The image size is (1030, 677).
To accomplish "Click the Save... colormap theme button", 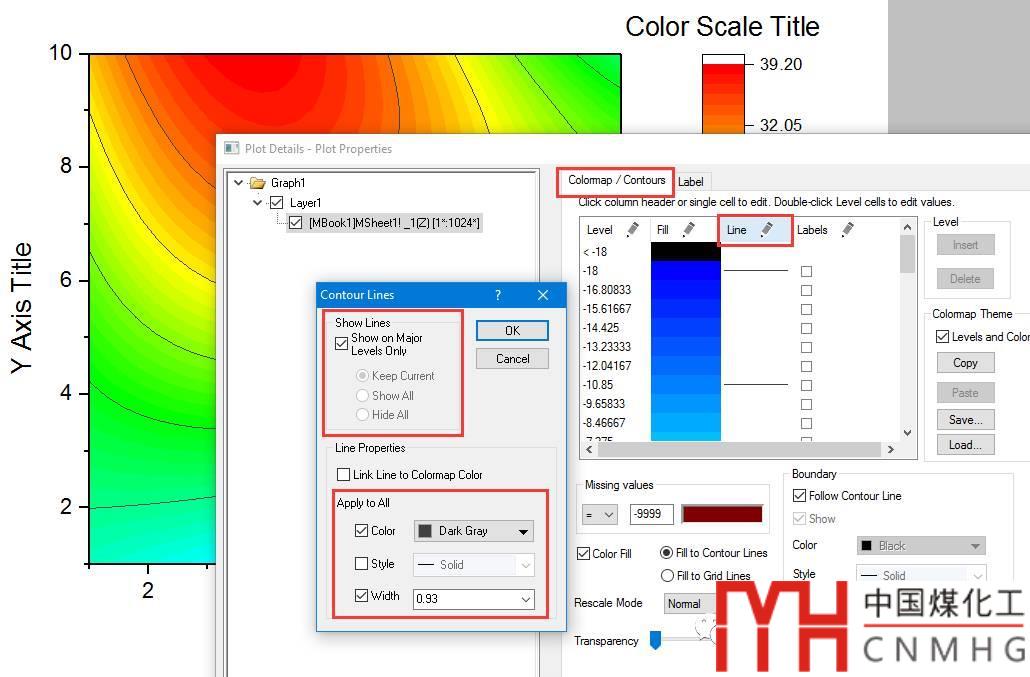I will (x=965, y=420).
